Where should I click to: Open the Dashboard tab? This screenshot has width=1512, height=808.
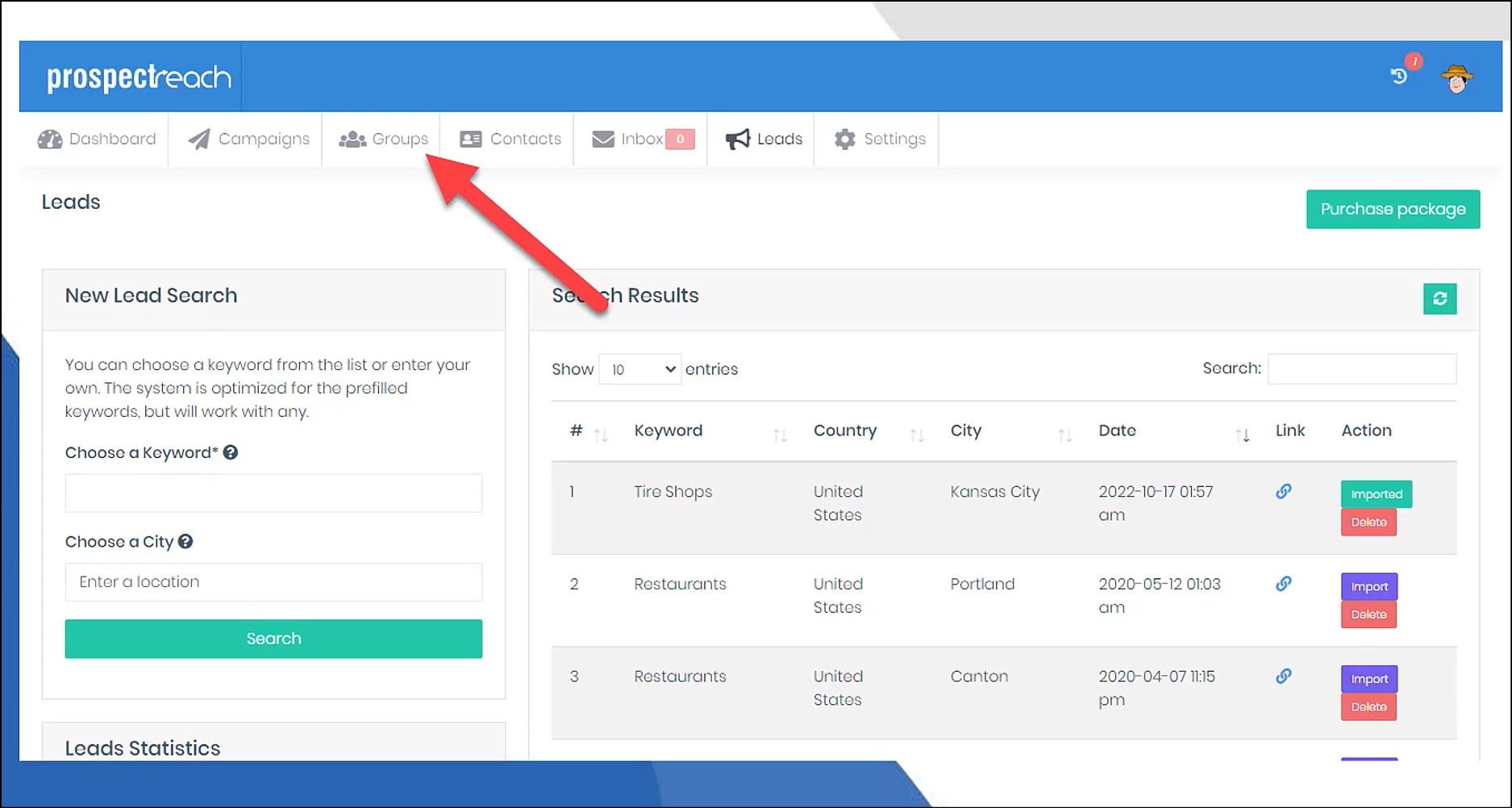click(x=97, y=140)
